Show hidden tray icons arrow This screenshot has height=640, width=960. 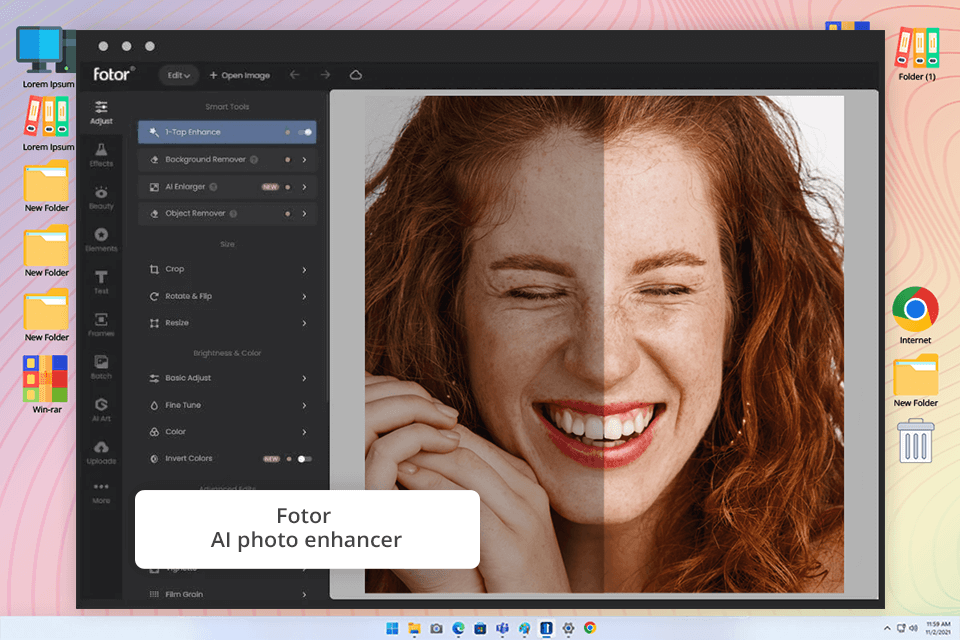pyautogui.click(x=887, y=628)
